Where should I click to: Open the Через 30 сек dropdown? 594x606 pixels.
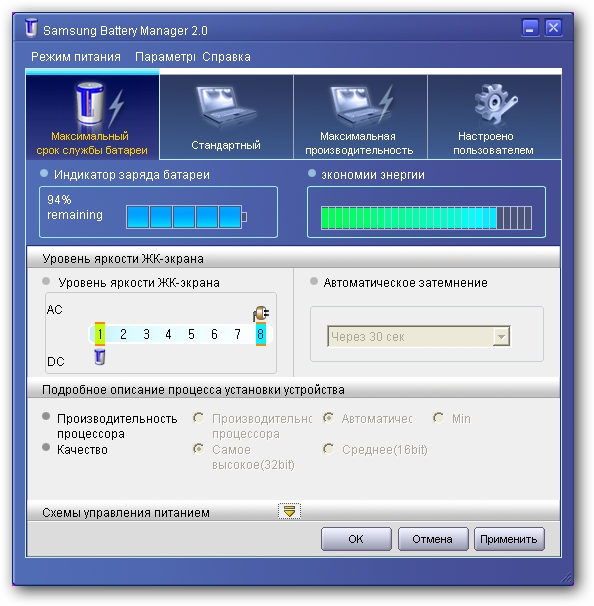pos(419,337)
